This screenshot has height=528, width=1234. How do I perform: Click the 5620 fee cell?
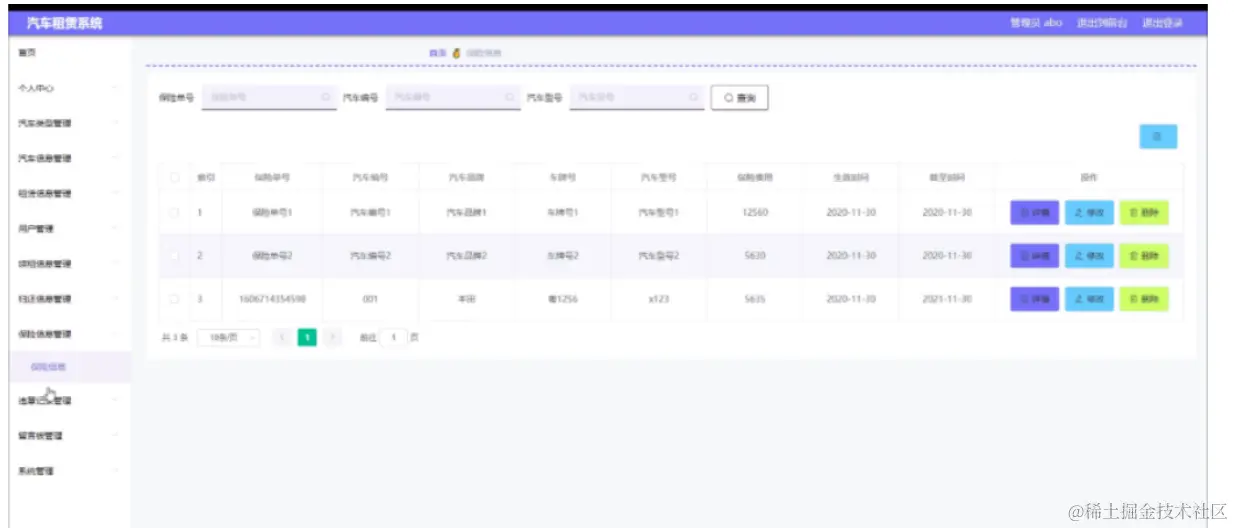(755, 256)
